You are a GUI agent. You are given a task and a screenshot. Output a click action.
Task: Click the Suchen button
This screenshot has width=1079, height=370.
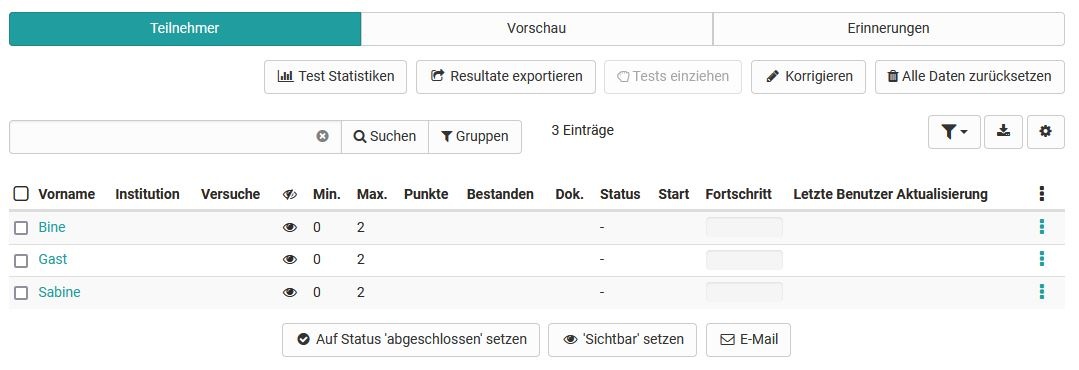385,137
